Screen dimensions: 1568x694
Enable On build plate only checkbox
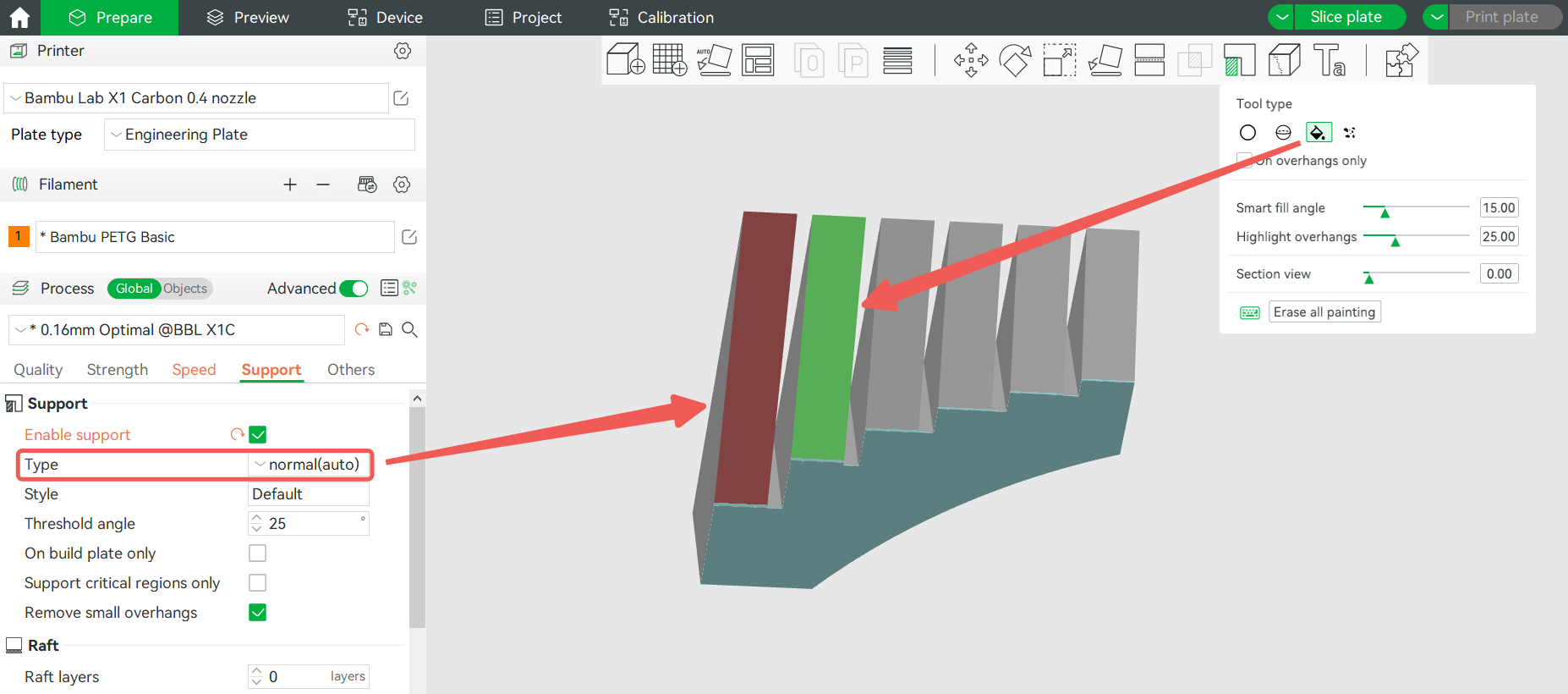point(258,553)
